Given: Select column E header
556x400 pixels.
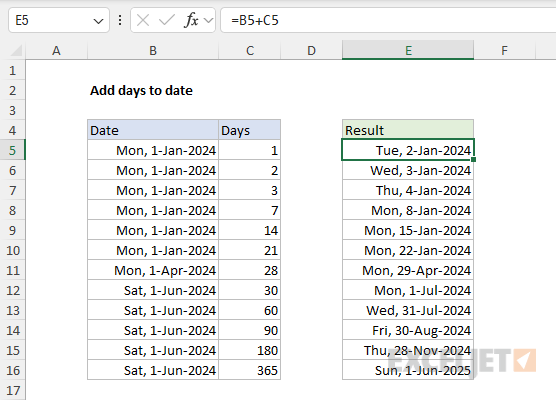Looking at the screenshot, I should pos(408,51).
